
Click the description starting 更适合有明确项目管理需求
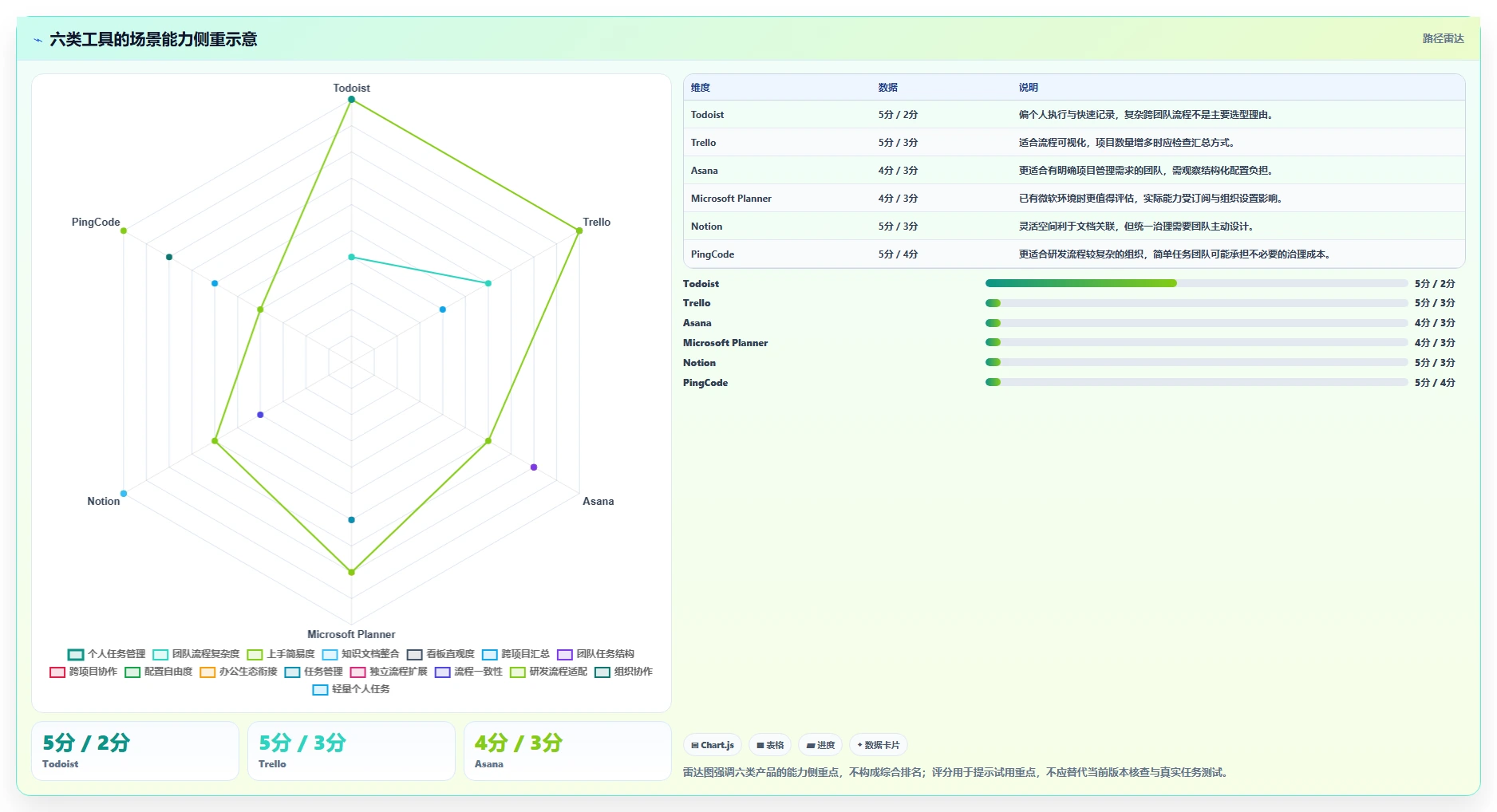tap(1147, 171)
